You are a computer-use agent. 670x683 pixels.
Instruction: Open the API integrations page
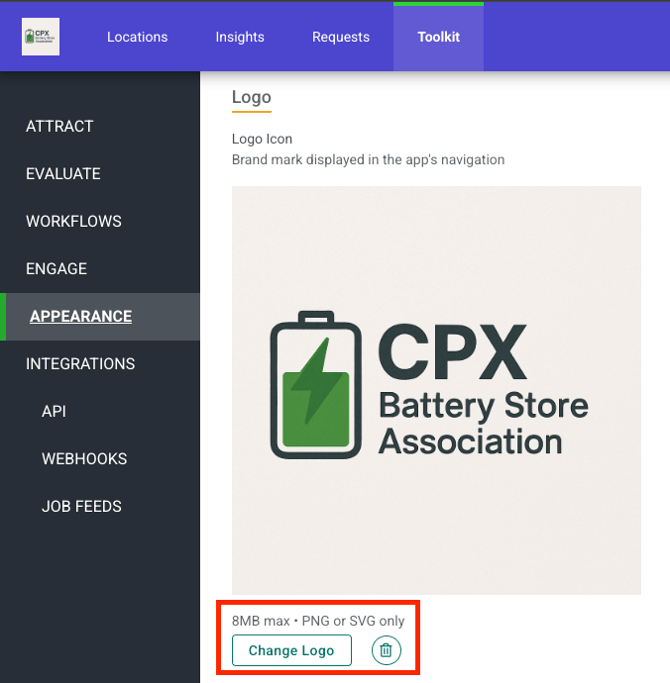pos(54,411)
